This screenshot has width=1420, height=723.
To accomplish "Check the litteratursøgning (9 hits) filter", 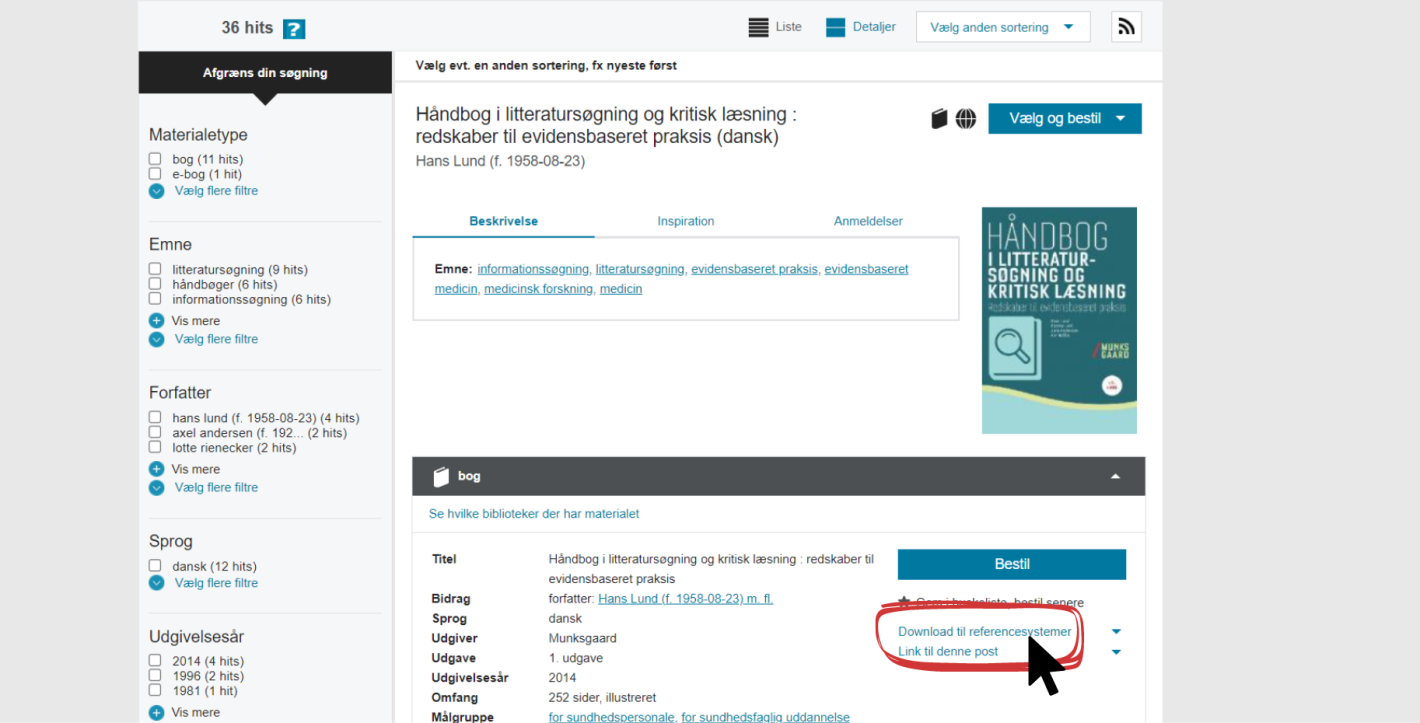I will point(155,269).
